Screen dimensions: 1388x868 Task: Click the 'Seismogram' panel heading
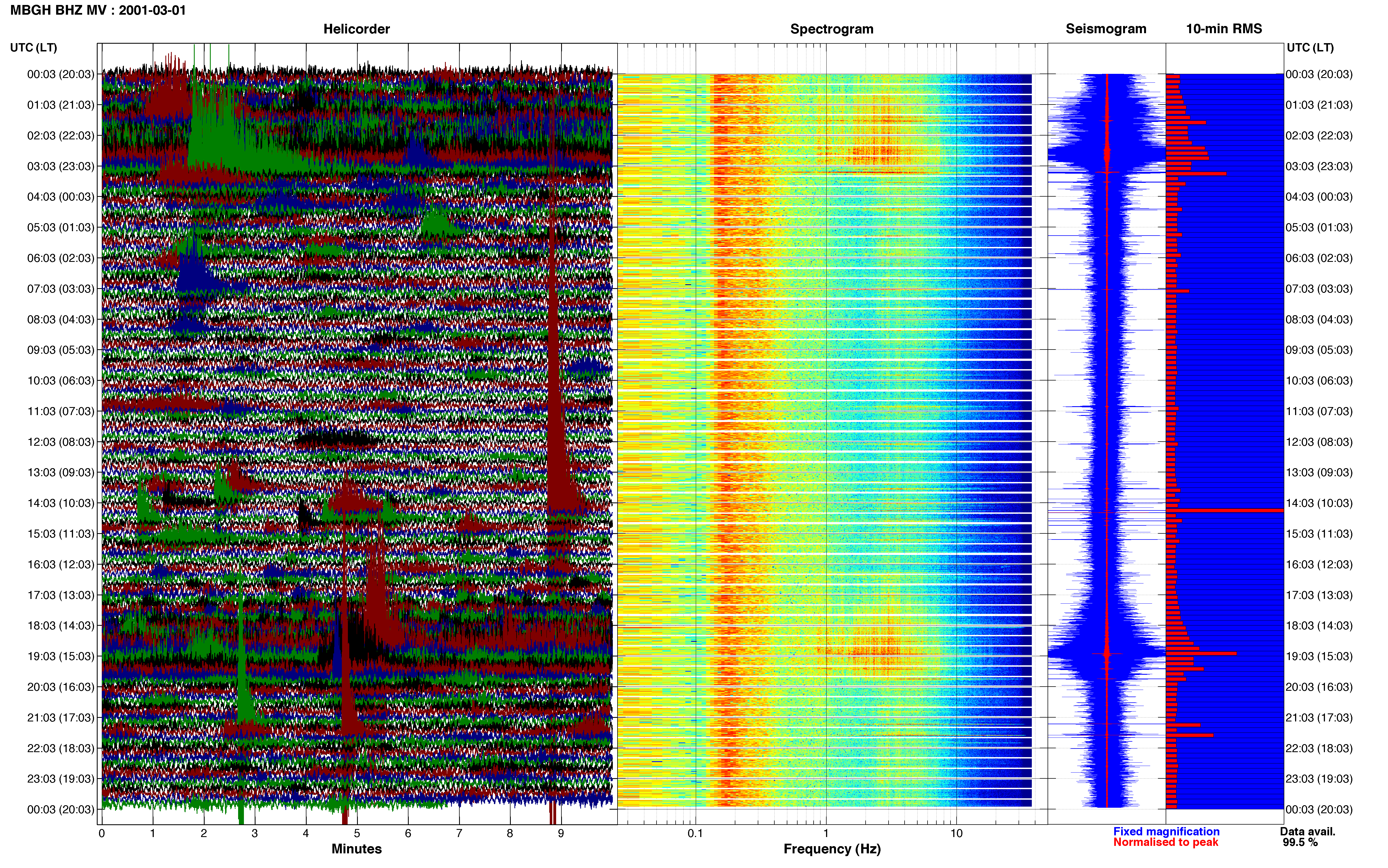click(1106, 29)
